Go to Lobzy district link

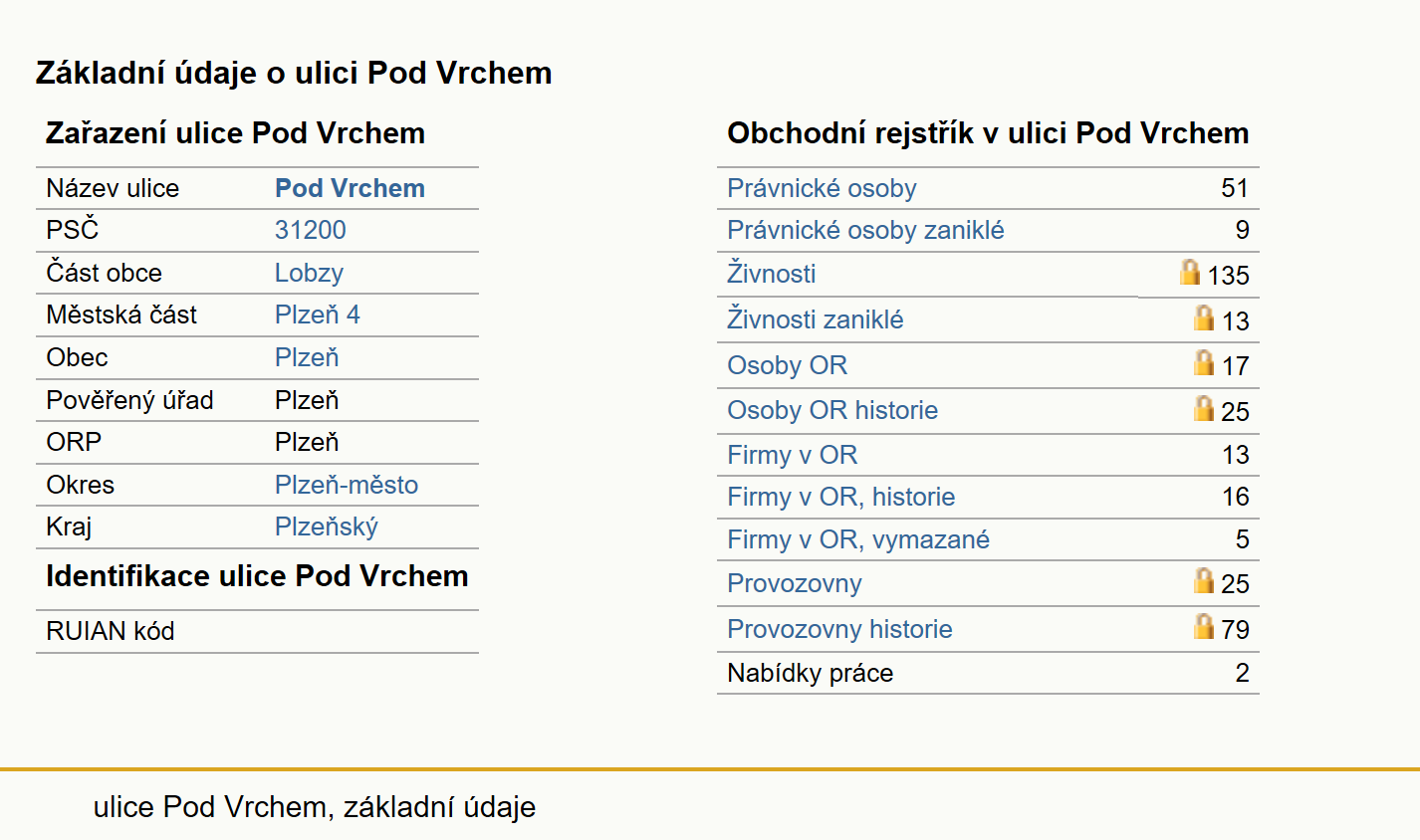pos(309,273)
